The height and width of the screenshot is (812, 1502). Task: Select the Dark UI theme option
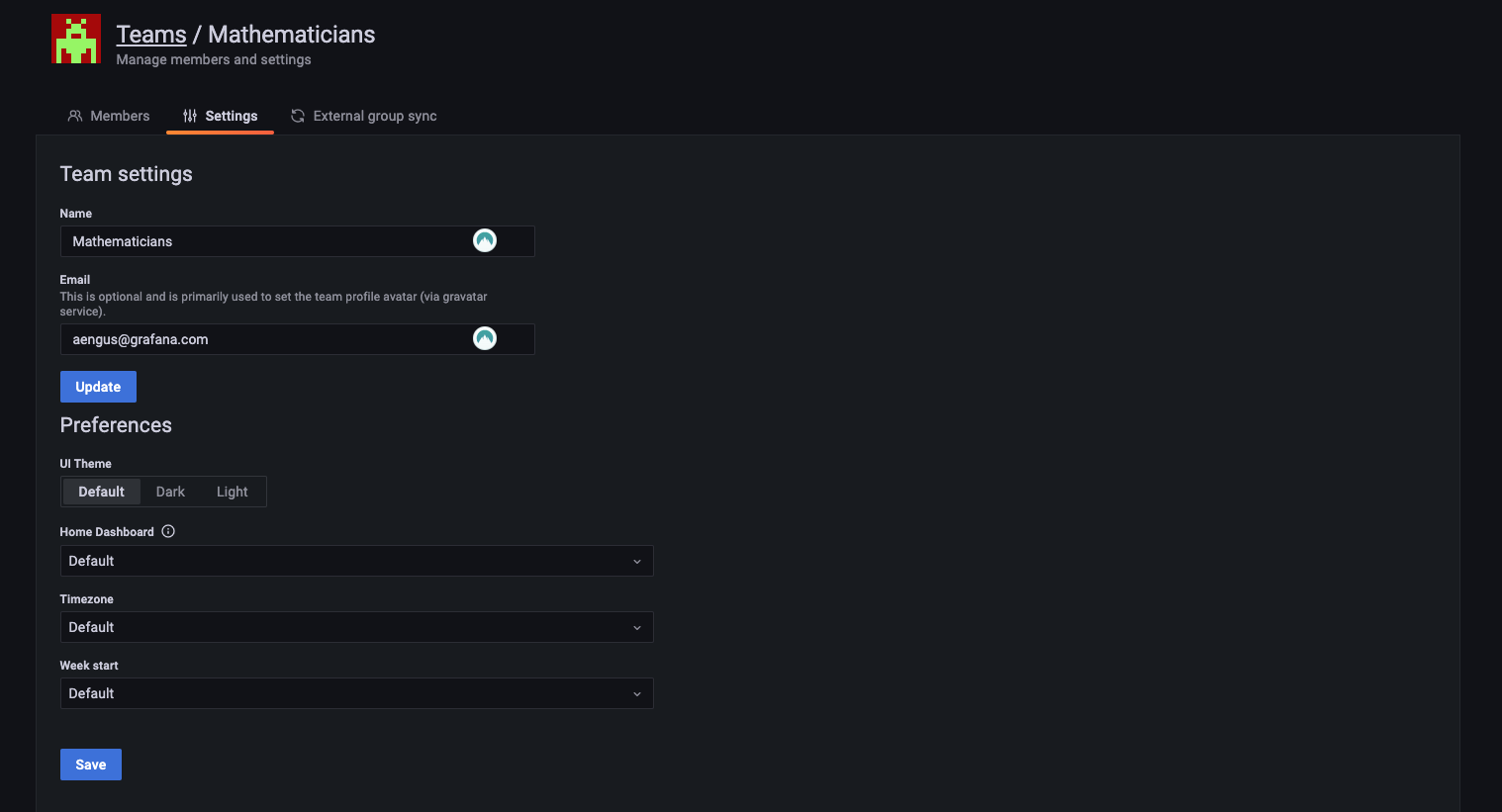click(x=170, y=492)
